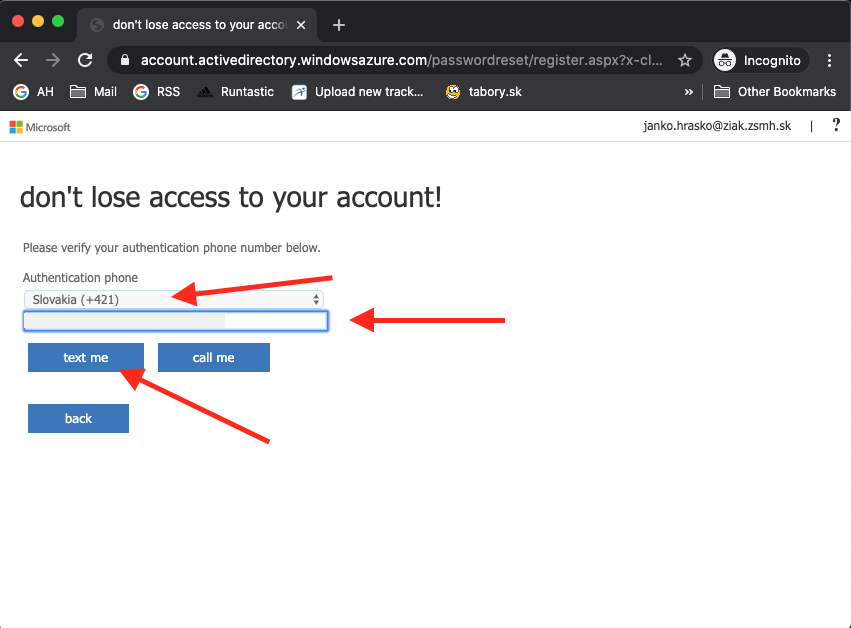Click the browser back arrow
Image resolution: width=851 pixels, height=628 pixels.
pyautogui.click(x=21, y=60)
